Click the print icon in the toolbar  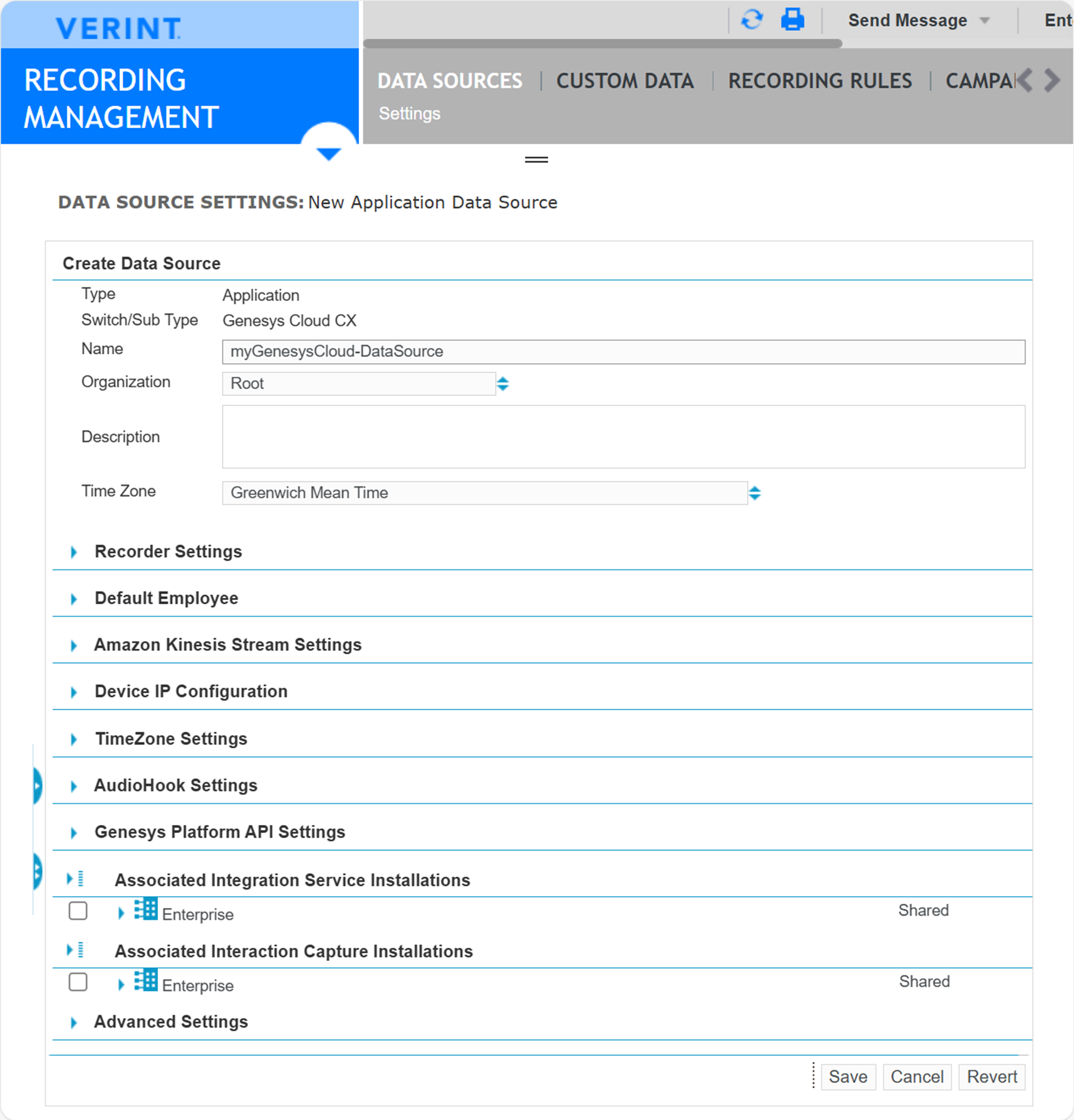(793, 20)
